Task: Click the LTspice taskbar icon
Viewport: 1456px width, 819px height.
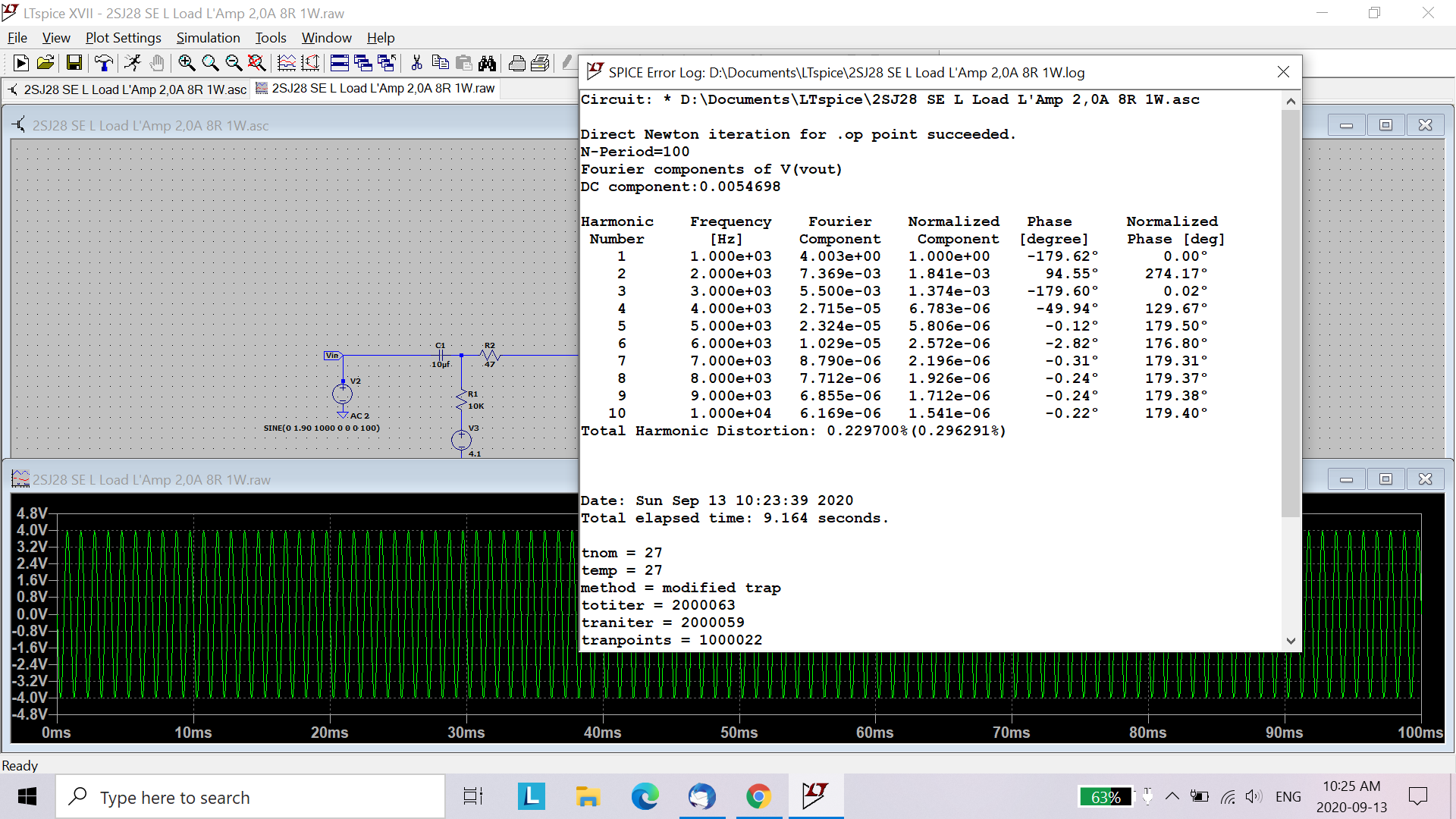Action: [815, 797]
